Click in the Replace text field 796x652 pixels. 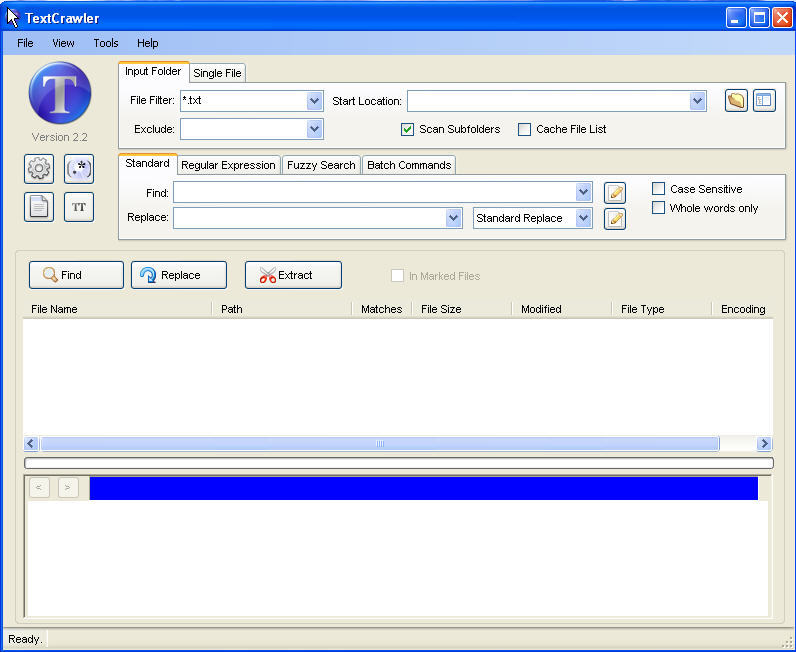[x=310, y=218]
